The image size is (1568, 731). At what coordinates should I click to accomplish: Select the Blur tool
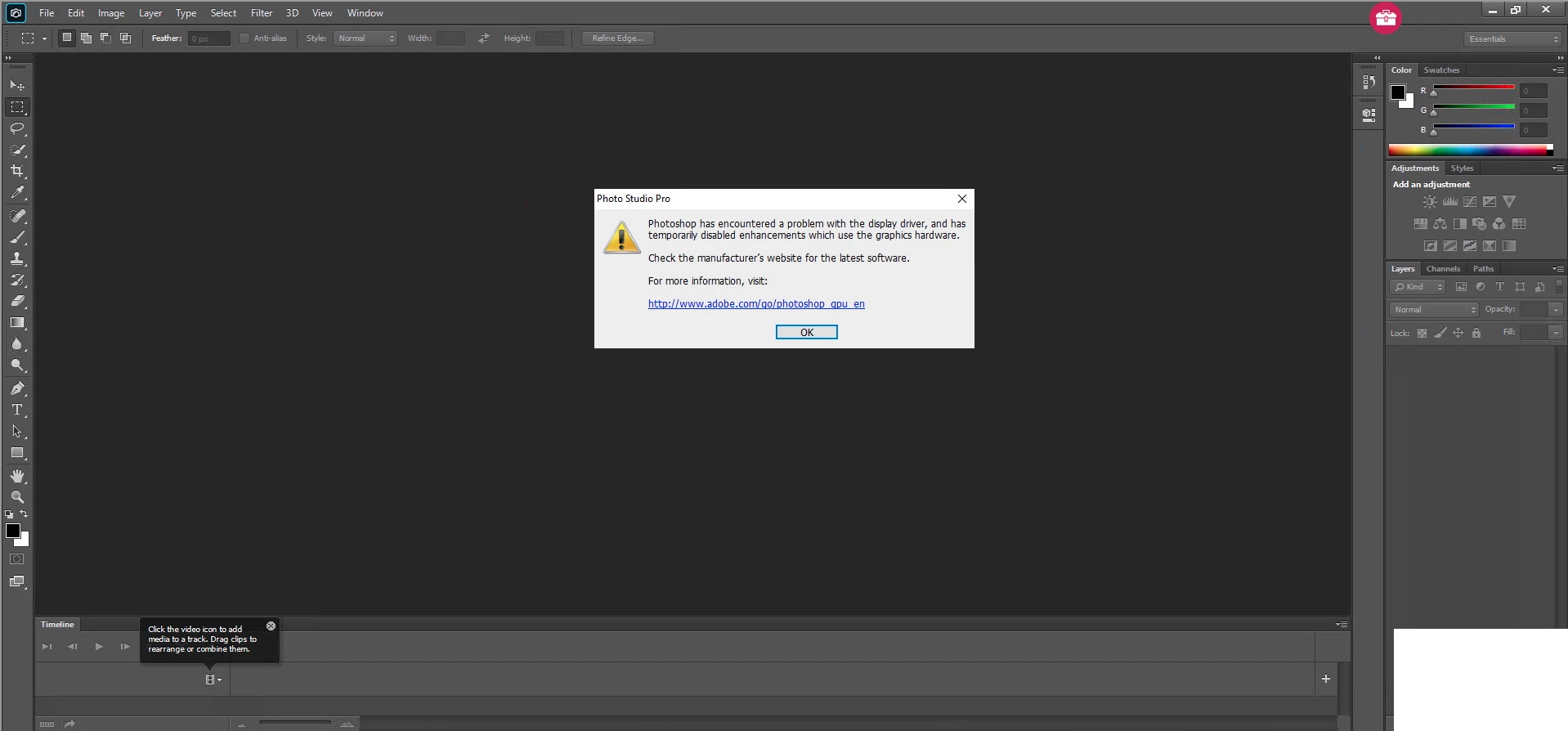(17, 343)
